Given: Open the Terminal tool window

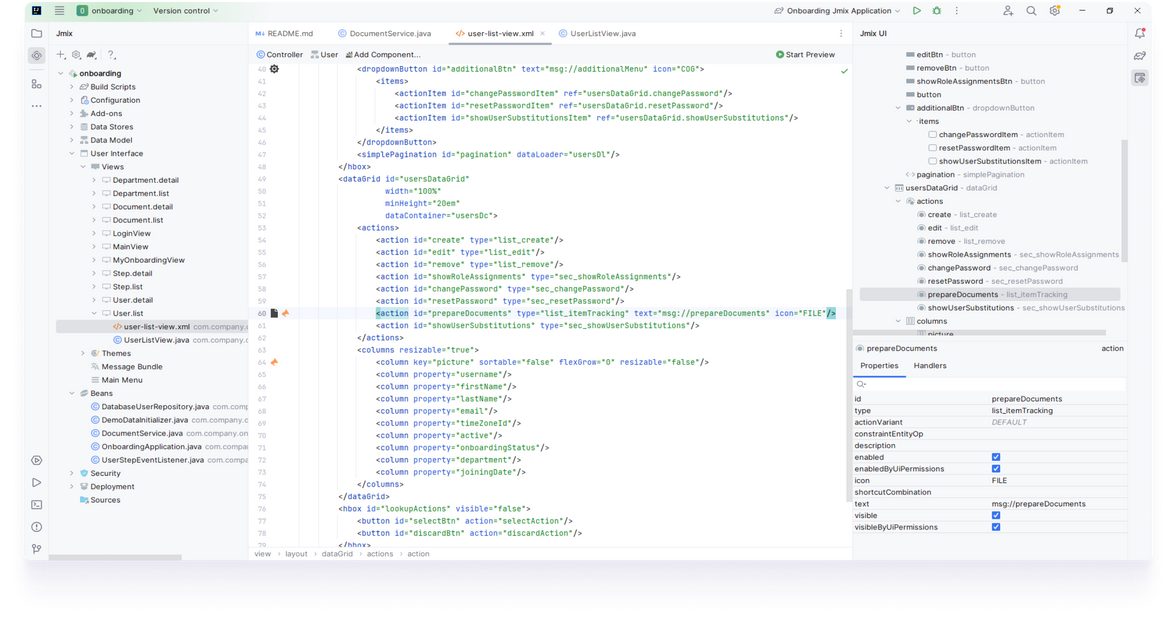Looking at the screenshot, I should (36, 505).
